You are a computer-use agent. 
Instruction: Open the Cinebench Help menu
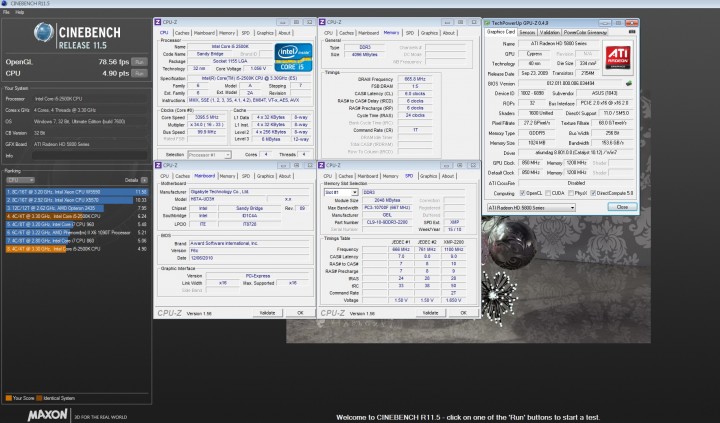click(20, 12)
